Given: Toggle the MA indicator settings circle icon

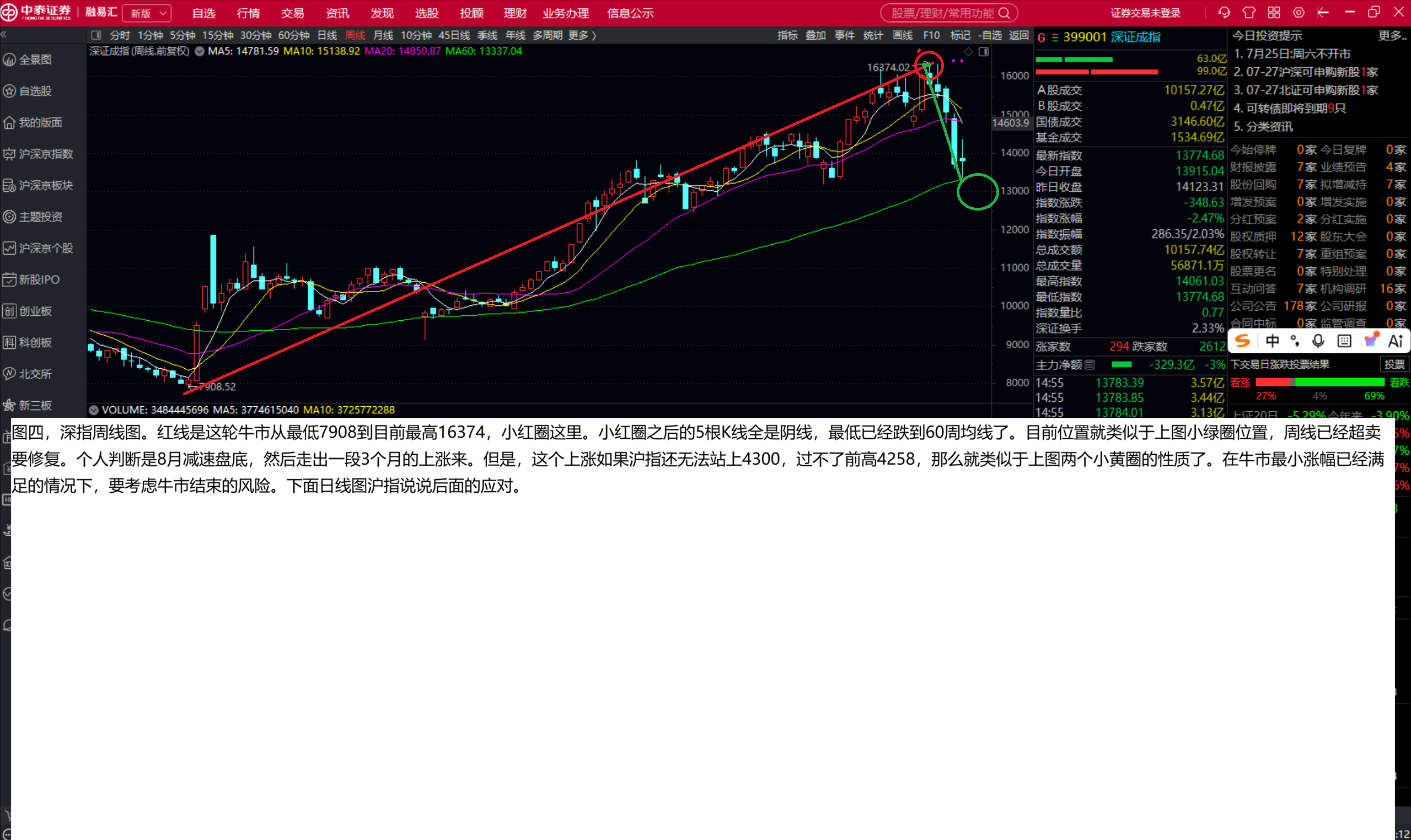Looking at the screenshot, I should 199,51.
